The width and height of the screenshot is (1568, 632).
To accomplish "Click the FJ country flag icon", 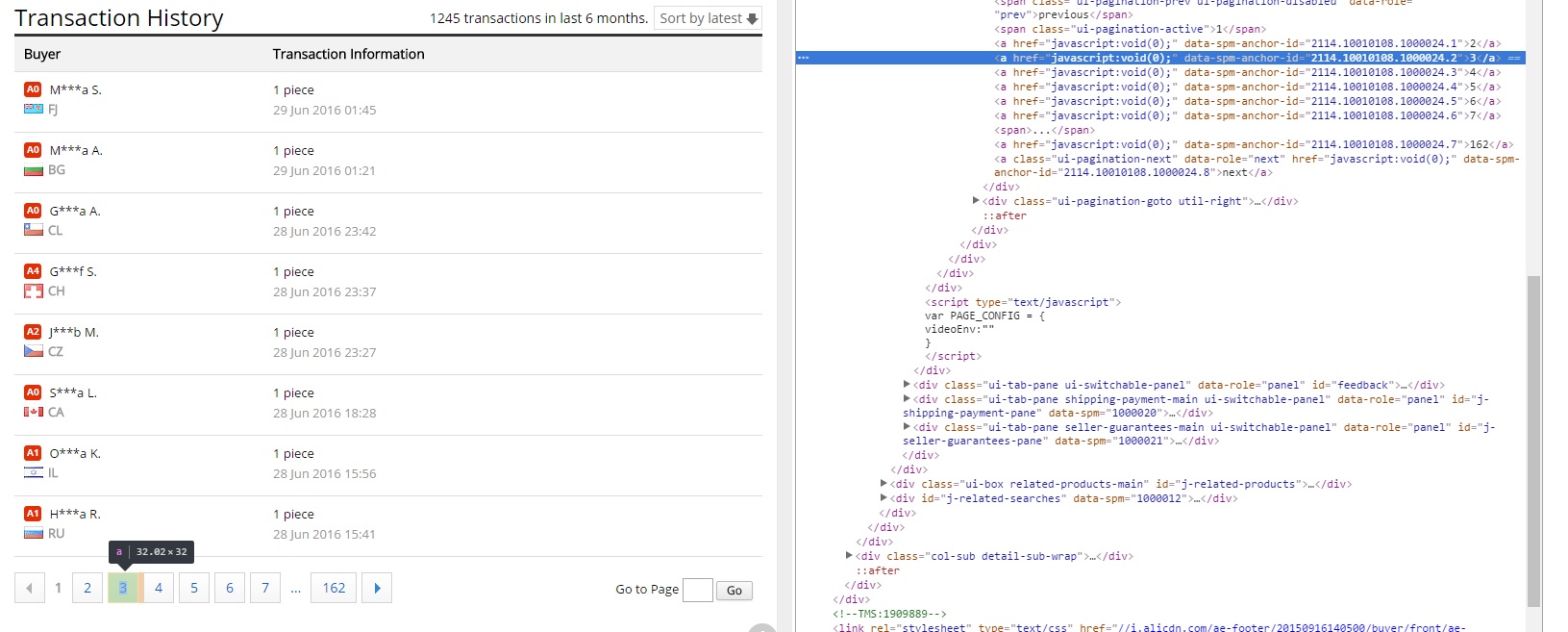I will coord(34,109).
